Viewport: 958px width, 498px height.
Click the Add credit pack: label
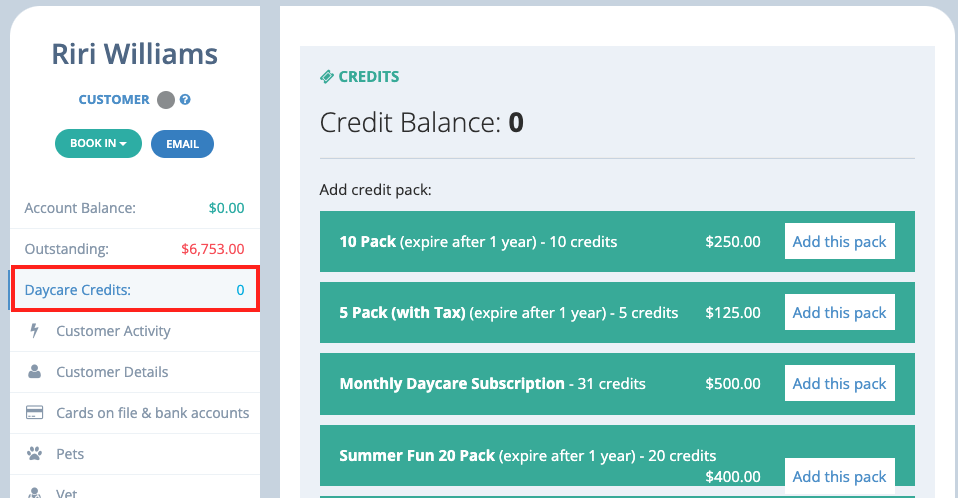(x=375, y=189)
